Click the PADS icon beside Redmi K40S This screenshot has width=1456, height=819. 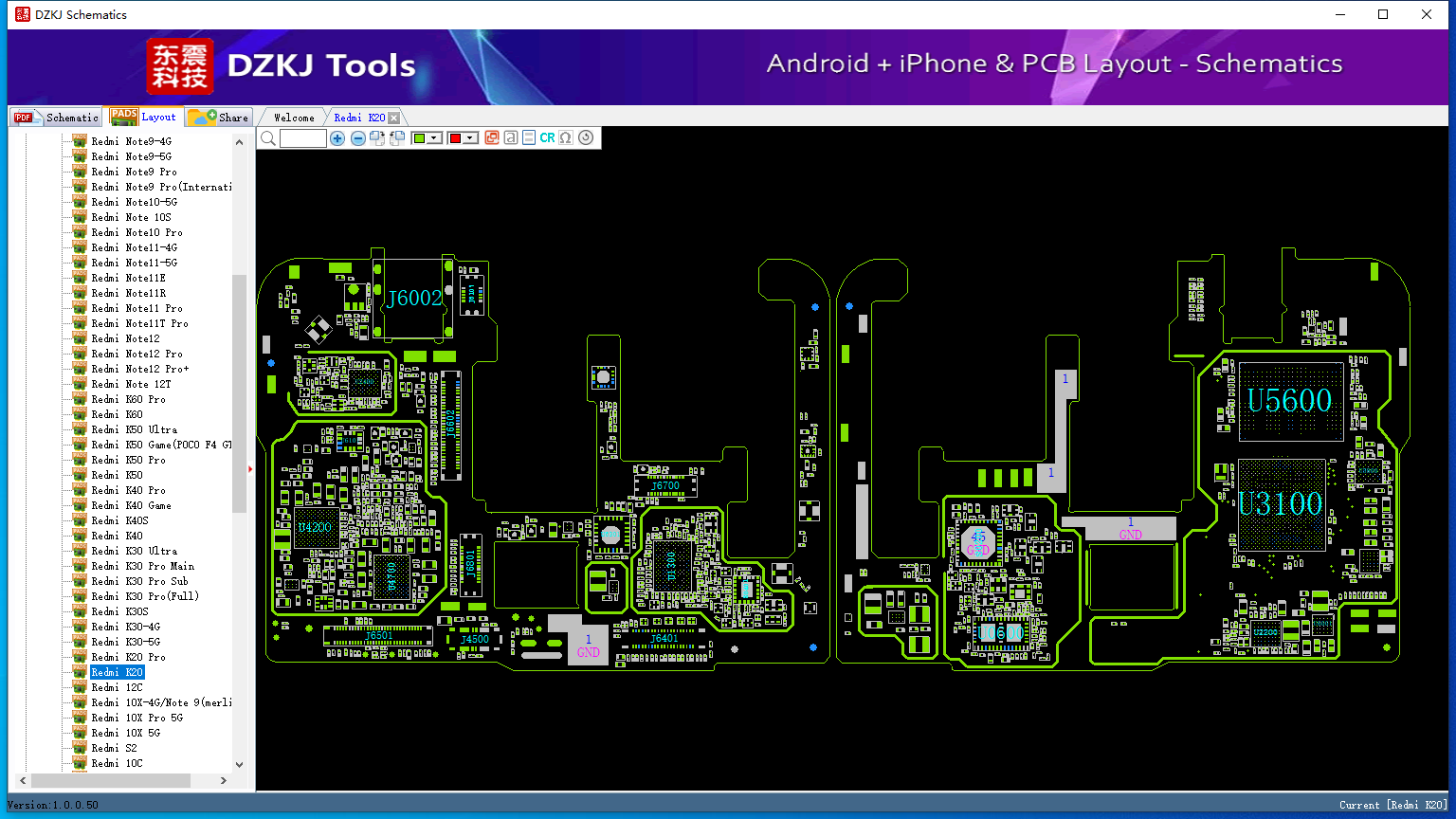tap(80, 520)
